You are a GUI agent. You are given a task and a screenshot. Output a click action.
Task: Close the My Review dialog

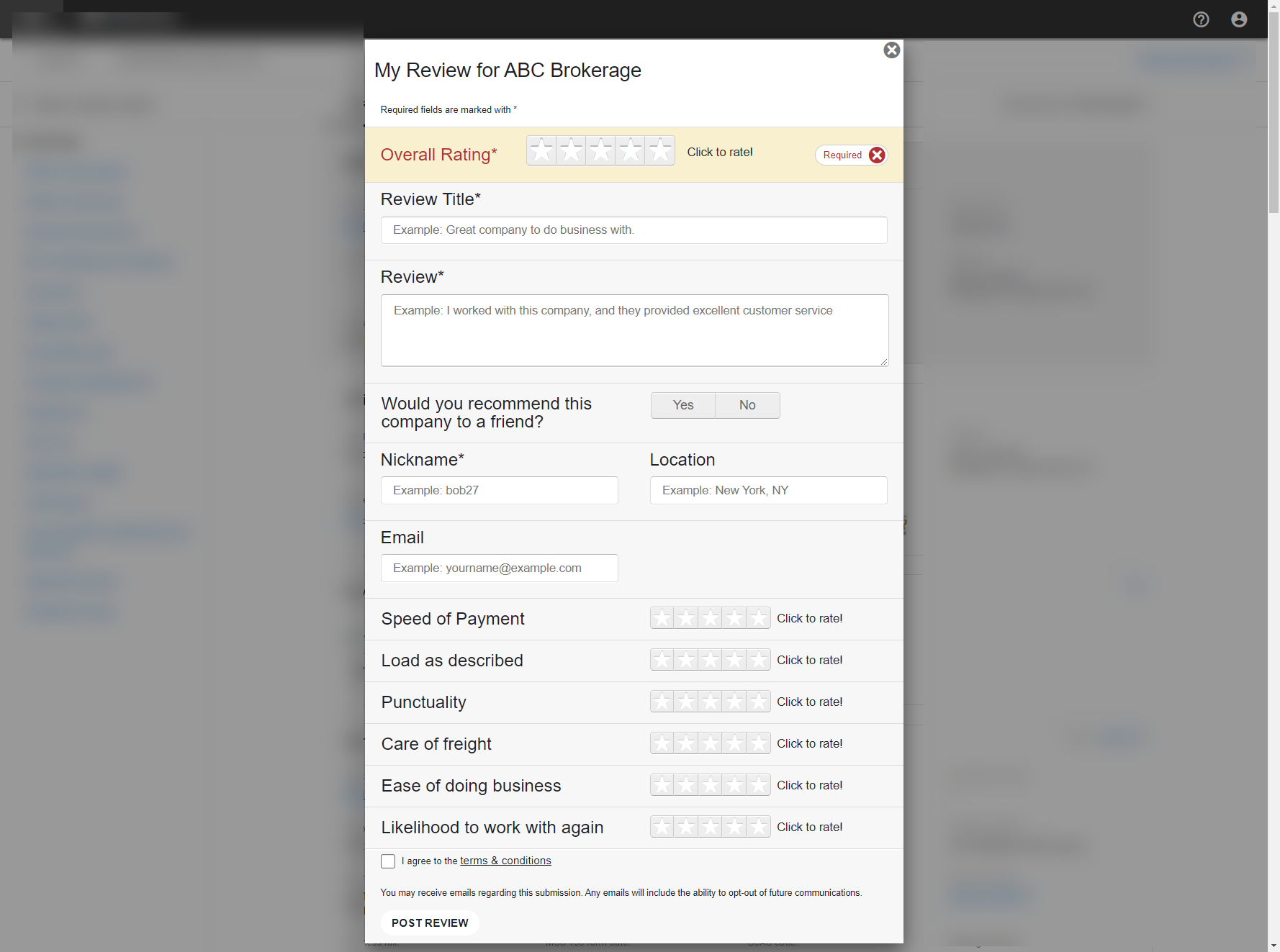pos(892,50)
